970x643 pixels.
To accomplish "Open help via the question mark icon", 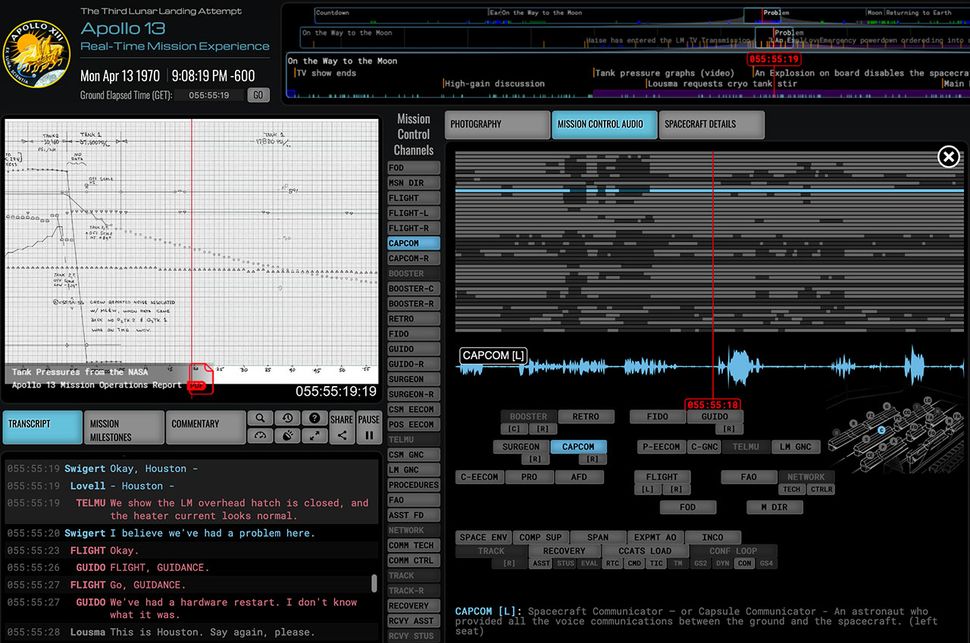I will tap(315, 418).
